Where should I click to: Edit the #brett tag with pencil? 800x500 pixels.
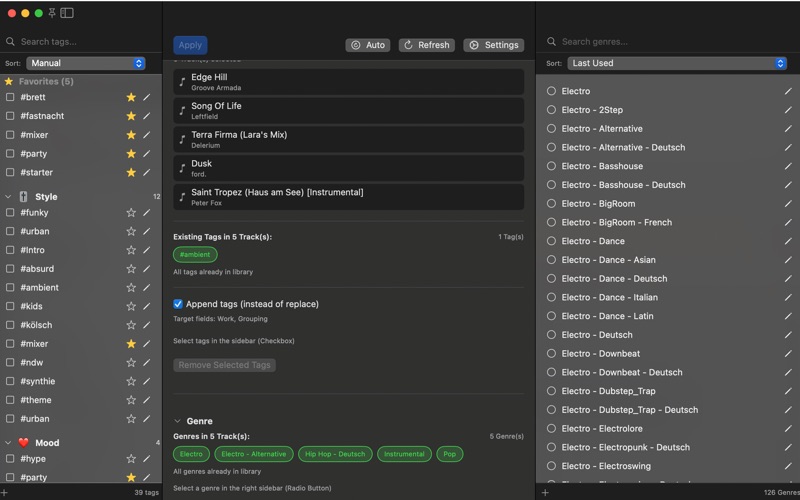tap(146, 97)
